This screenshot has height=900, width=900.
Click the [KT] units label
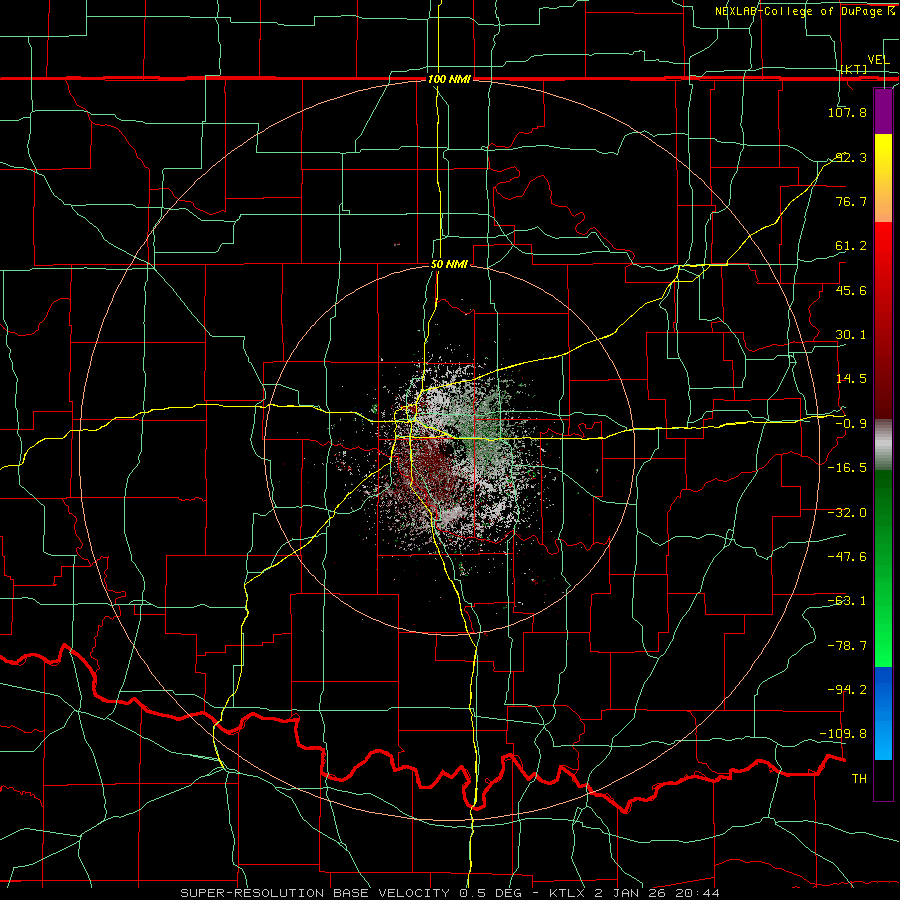coord(854,69)
